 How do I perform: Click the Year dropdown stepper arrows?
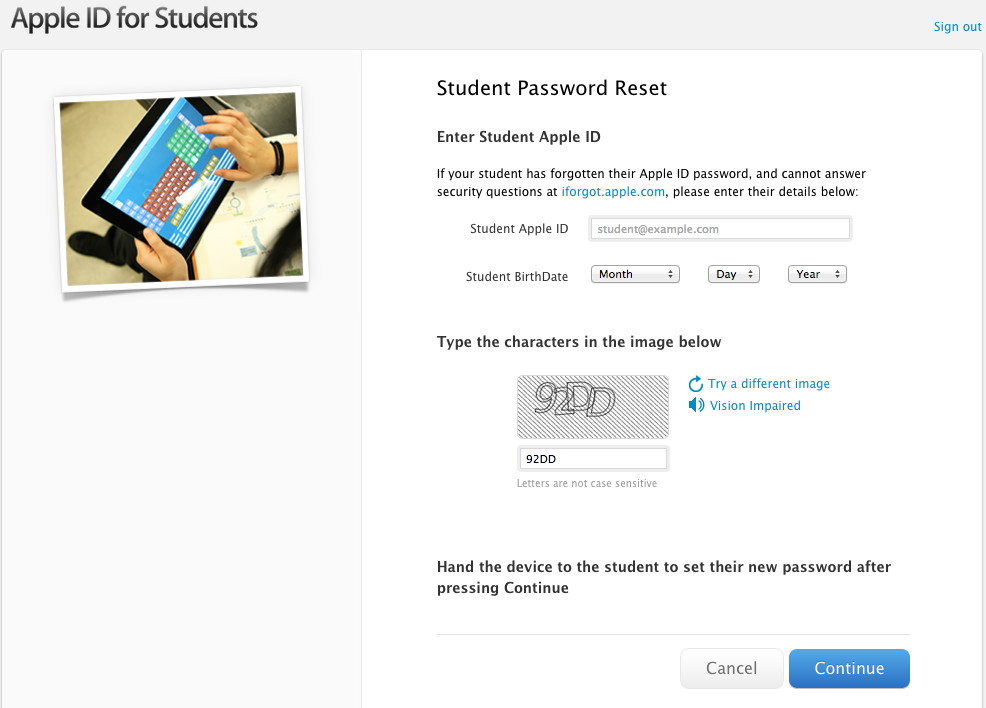[x=838, y=273]
